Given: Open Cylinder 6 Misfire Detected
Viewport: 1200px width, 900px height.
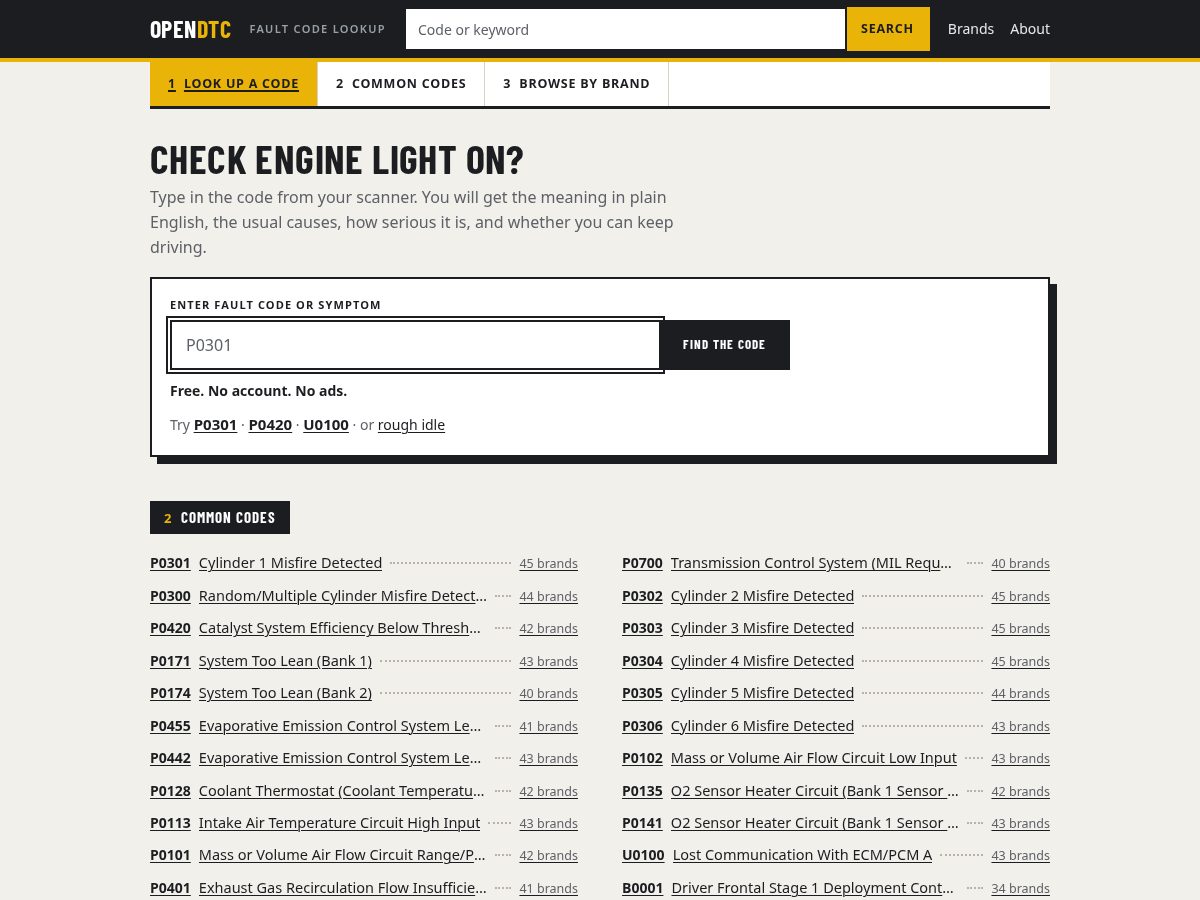Looking at the screenshot, I should click(762, 726).
